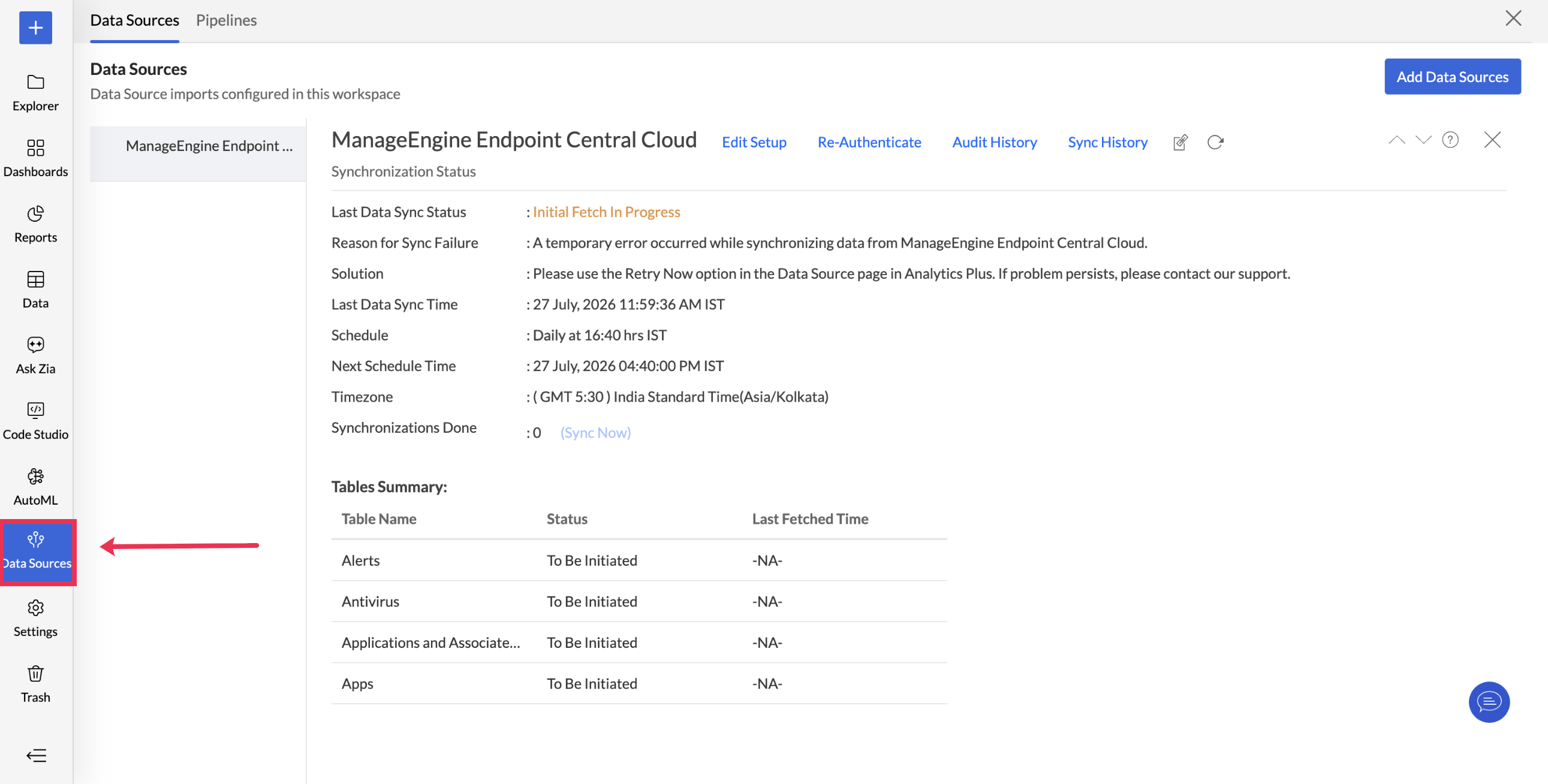The width and height of the screenshot is (1548, 784).
Task: Click the Tables Summary heading
Action: pyautogui.click(x=389, y=486)
